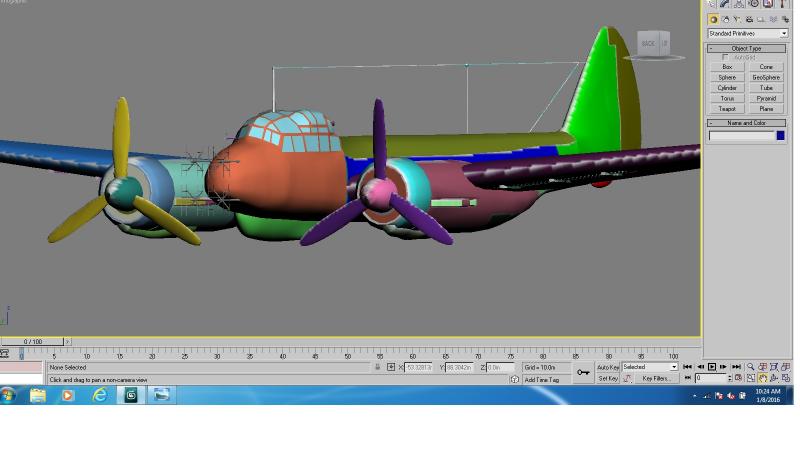This screenshot has height=450, width=800.
Task: Collapse the Object Type rollout
Action: (x=746, y=48)
